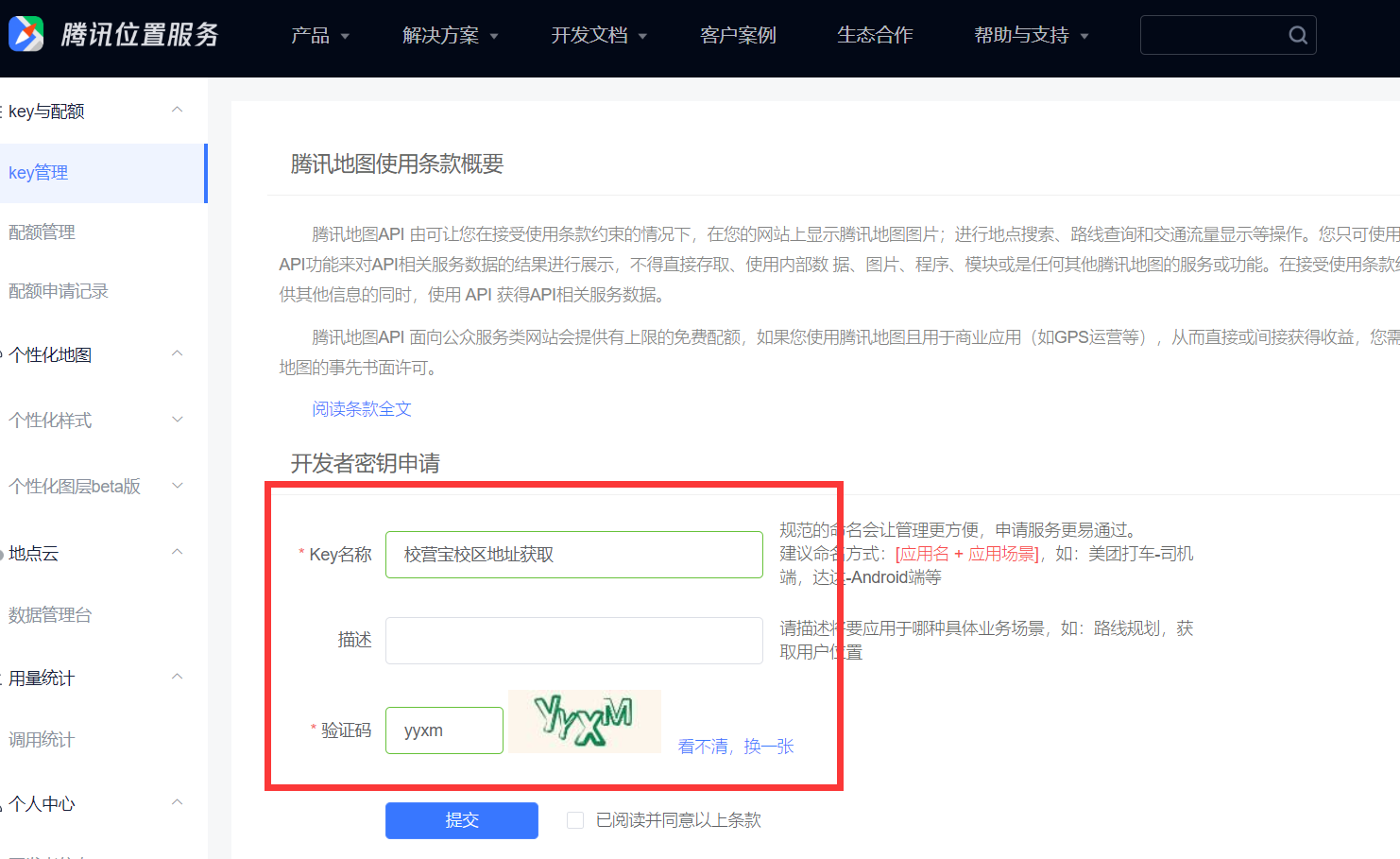Click the 开发者密钥申请 heading

coord(365,463)
